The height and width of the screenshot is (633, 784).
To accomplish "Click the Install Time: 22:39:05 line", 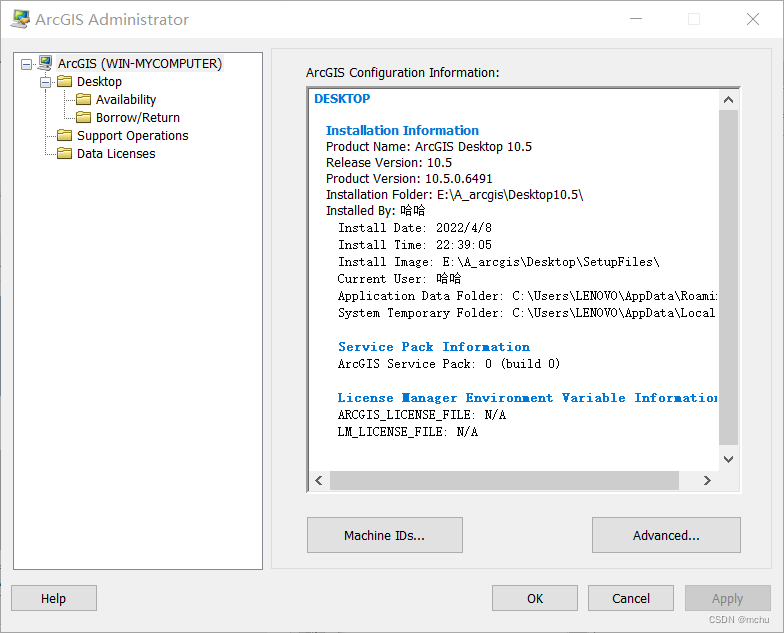I will click(x=415, y=245).
